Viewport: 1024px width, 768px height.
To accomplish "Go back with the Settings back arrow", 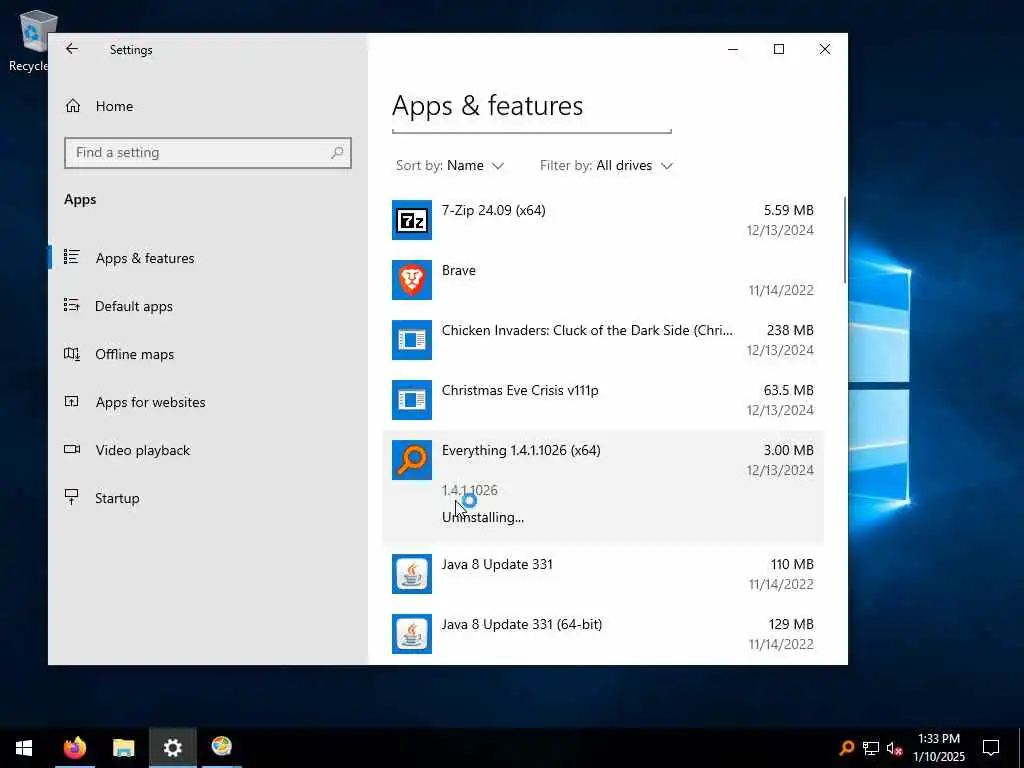I will [x=72, y=49].
